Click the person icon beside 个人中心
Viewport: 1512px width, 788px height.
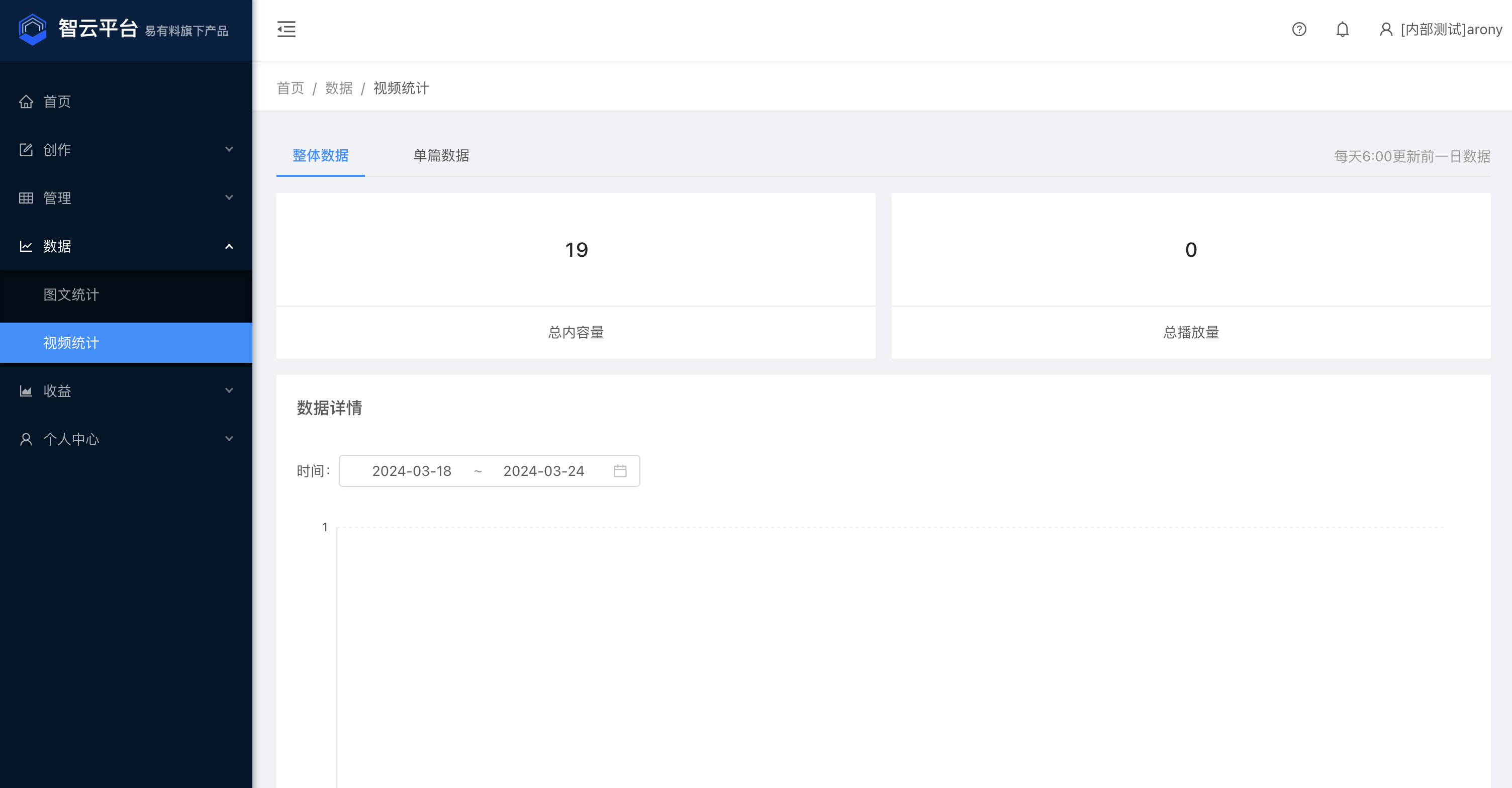(26, 439)
